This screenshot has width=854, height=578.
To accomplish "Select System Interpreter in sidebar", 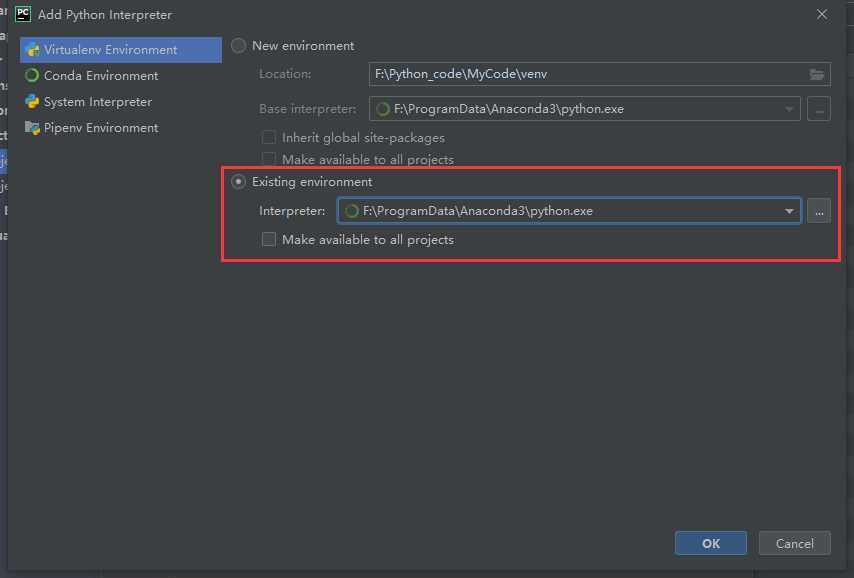I will click(x=120, y=102).
